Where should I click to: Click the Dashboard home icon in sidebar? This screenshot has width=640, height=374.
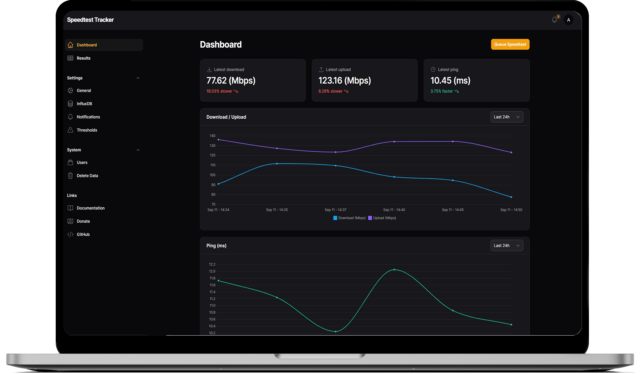click(70, 45)
